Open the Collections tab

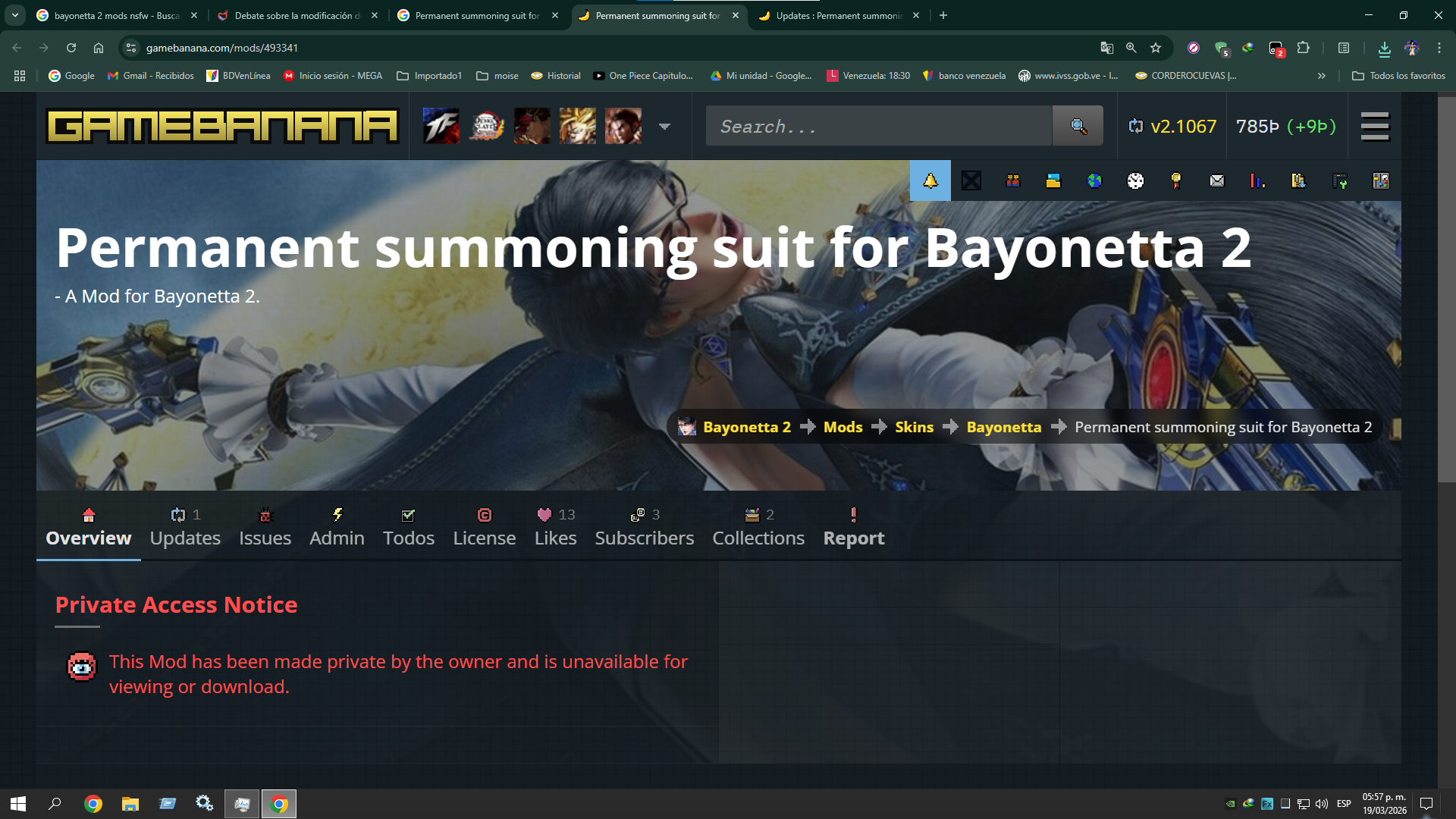[x=758, y=527]
